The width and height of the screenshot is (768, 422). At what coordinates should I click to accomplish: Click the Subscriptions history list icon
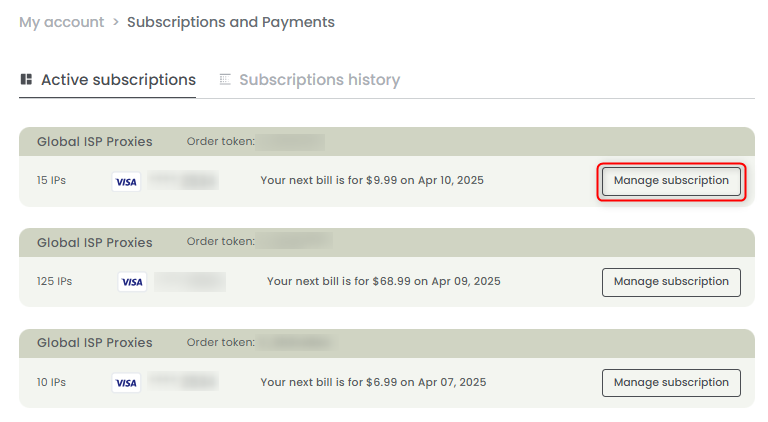pos(226,80)
